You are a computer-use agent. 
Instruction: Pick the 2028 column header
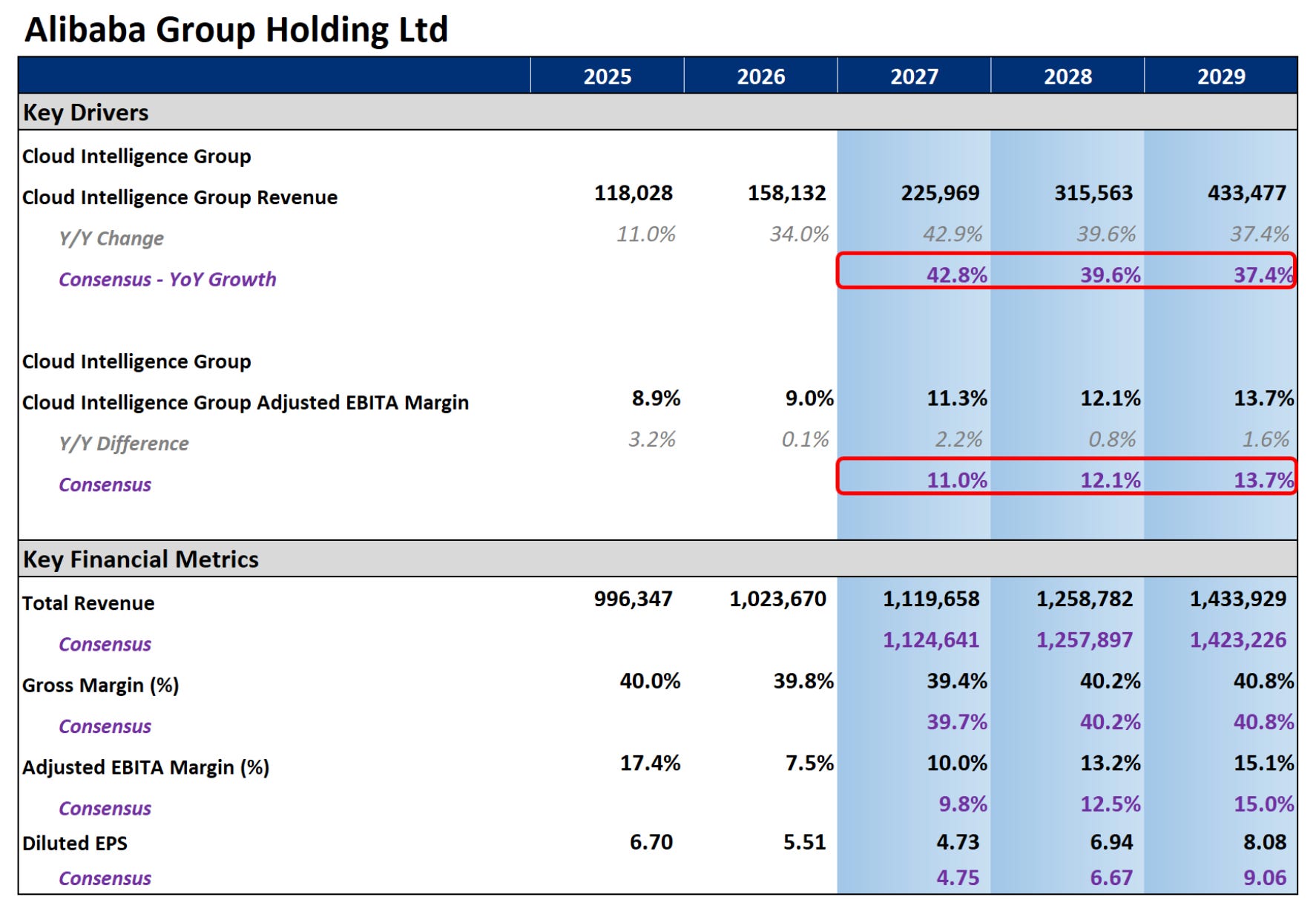1068,76
